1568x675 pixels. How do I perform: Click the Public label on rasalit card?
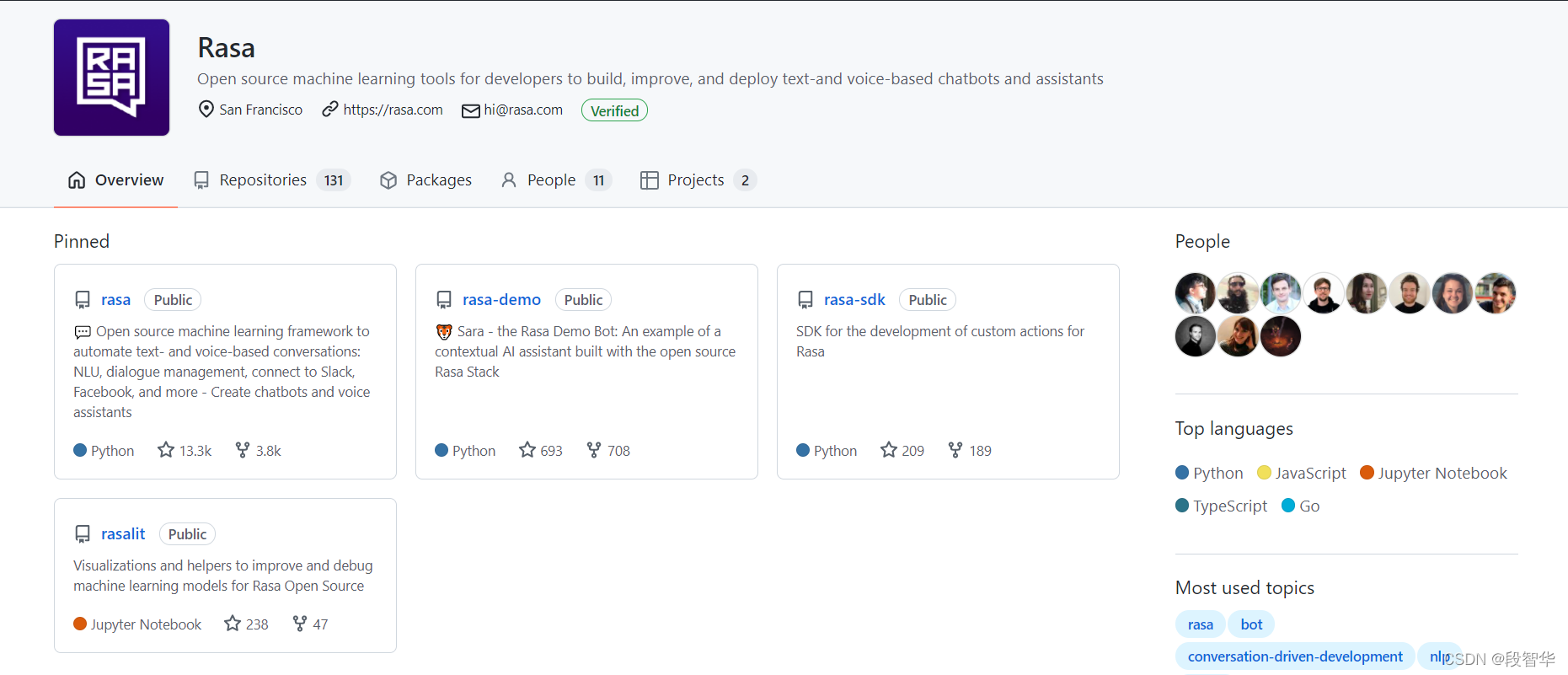click(x=187, y=534)
